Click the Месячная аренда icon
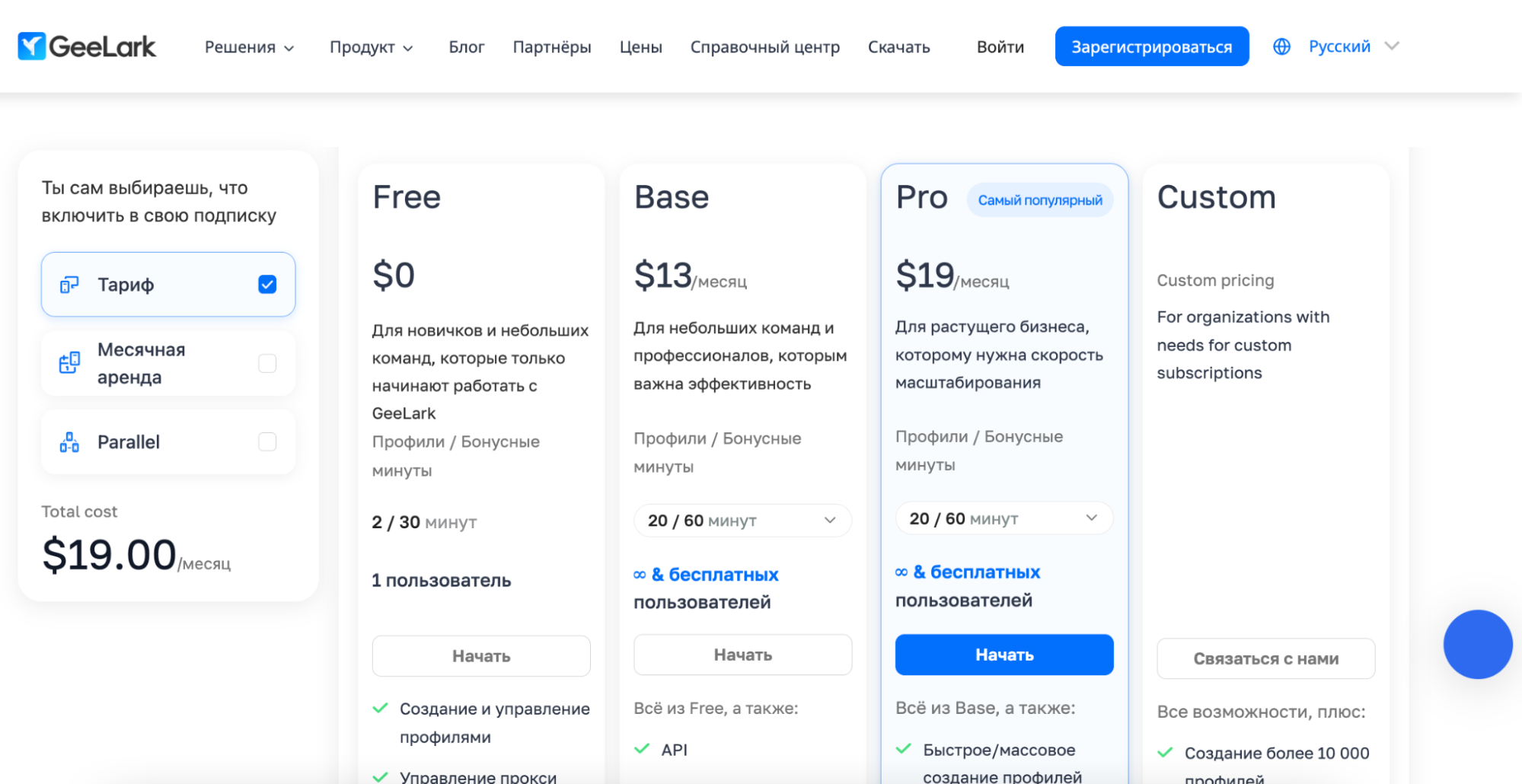Image resolution: width=1522 pixels, height=784 pixels. pyautogui.click(x=69, y=363)
